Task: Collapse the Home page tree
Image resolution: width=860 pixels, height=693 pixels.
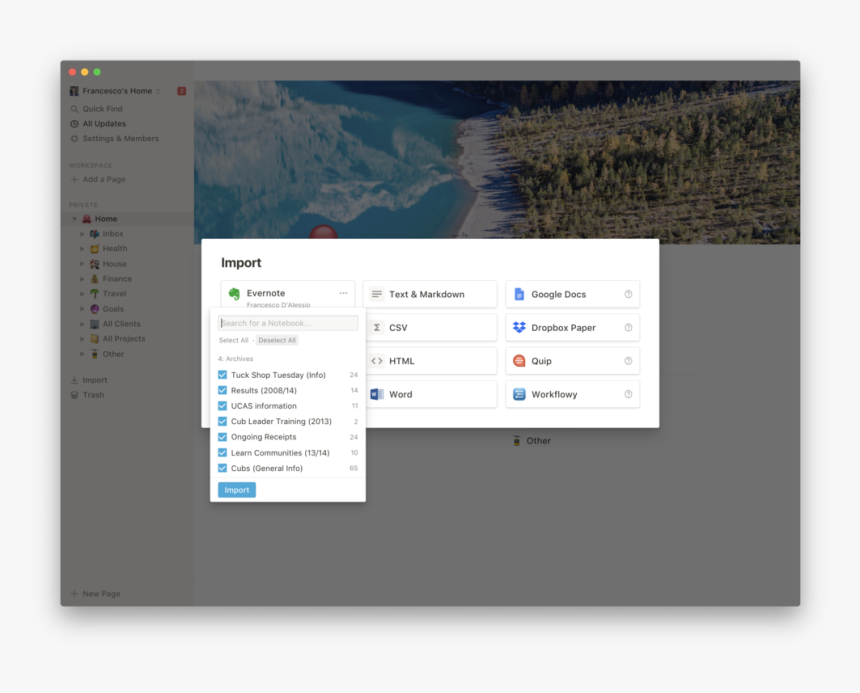Action: pos(74,219)
